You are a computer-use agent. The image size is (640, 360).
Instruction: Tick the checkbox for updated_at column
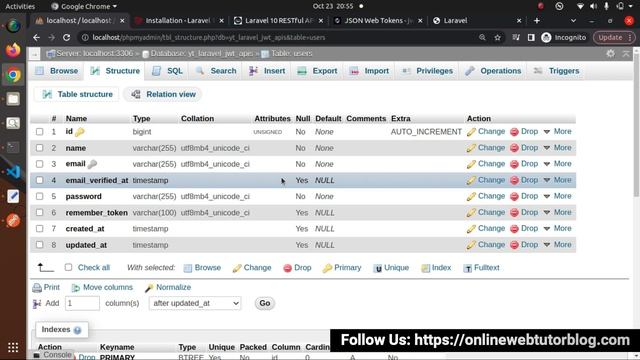[x=40, y=245]
